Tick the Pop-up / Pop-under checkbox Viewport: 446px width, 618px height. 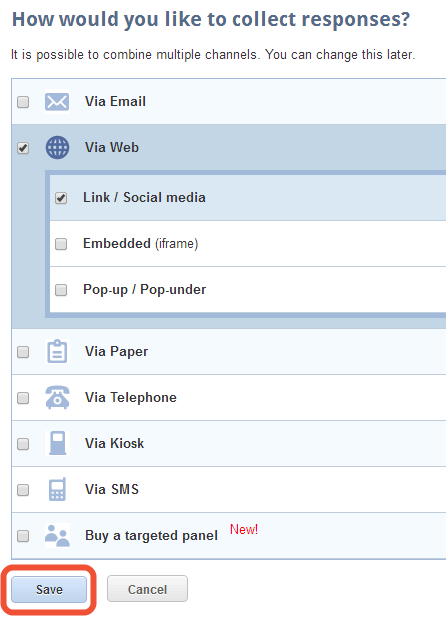click(61, 290)
